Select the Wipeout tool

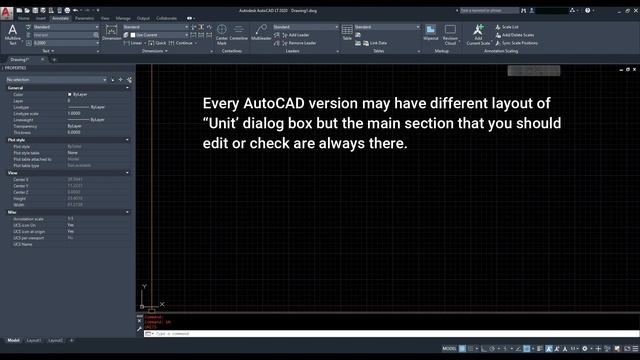pos(431,33)
